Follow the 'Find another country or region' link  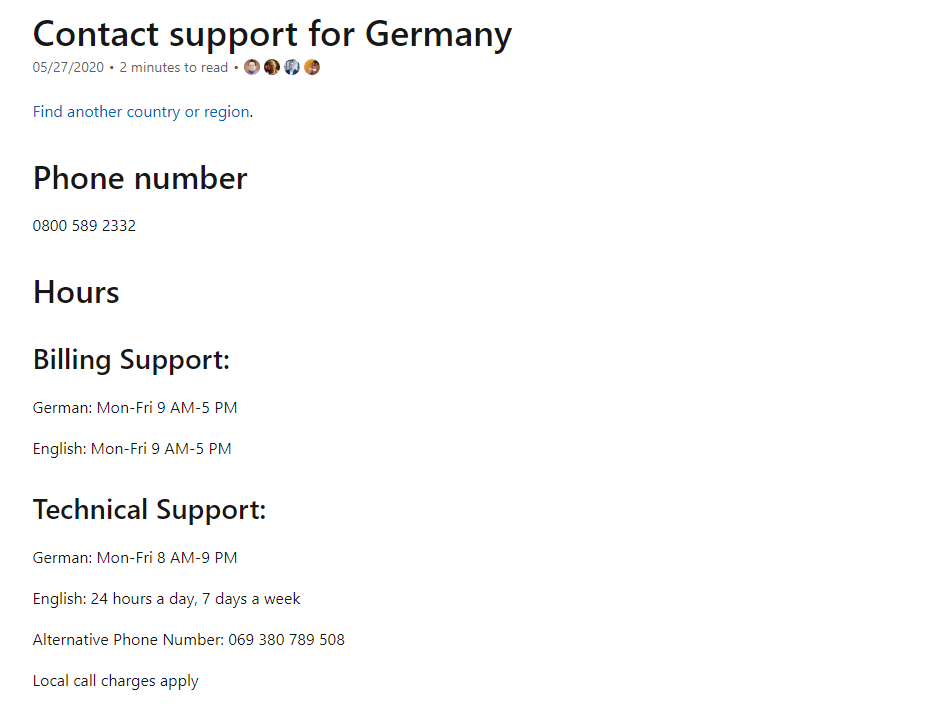click(141, 112)
